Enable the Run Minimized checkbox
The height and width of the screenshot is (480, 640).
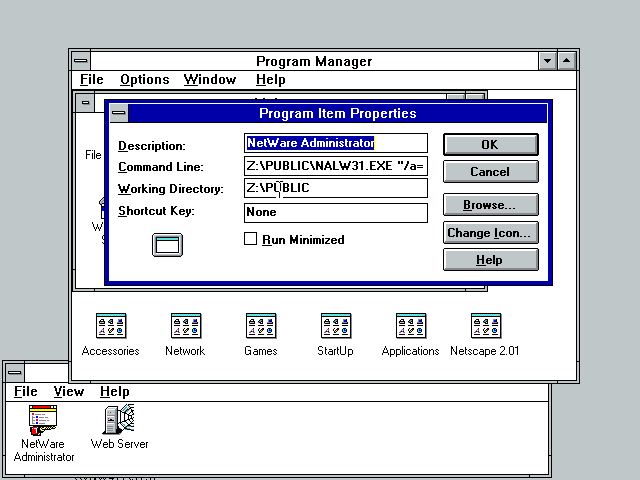pos(250,239)
